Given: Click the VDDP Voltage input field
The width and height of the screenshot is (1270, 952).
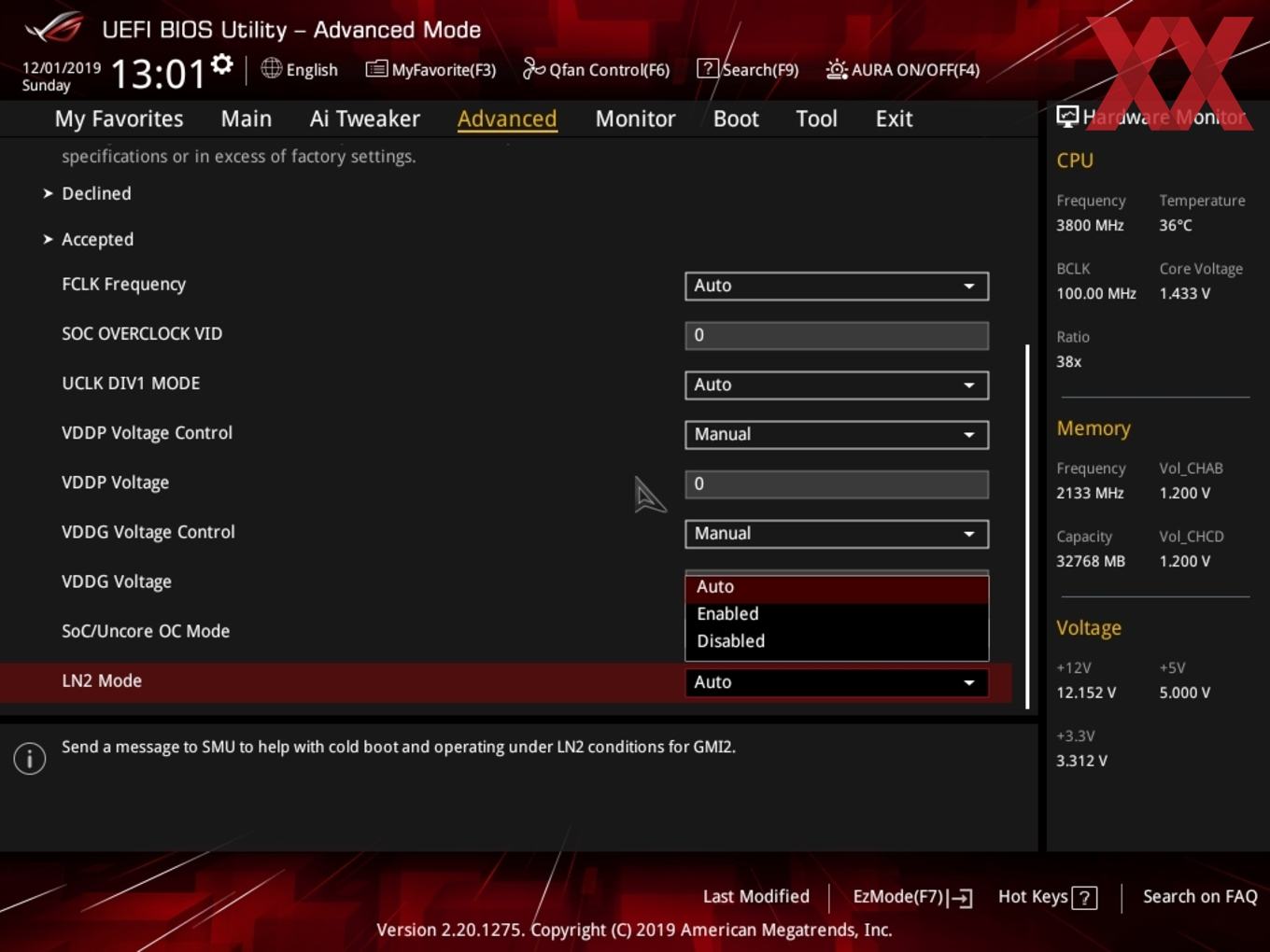Looking at the screenshot, I should [837, 483].
